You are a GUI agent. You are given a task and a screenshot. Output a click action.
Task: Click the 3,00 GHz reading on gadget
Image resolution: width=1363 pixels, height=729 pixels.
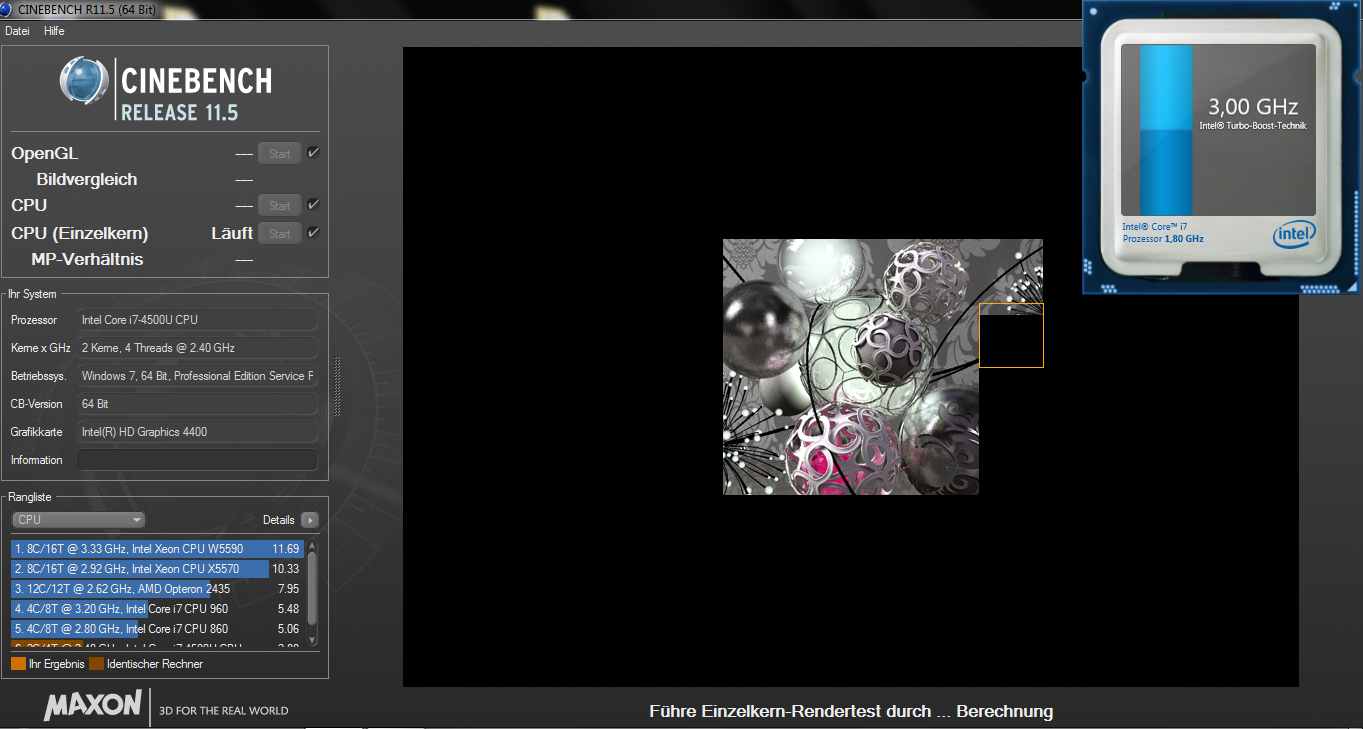point(1253,106)
